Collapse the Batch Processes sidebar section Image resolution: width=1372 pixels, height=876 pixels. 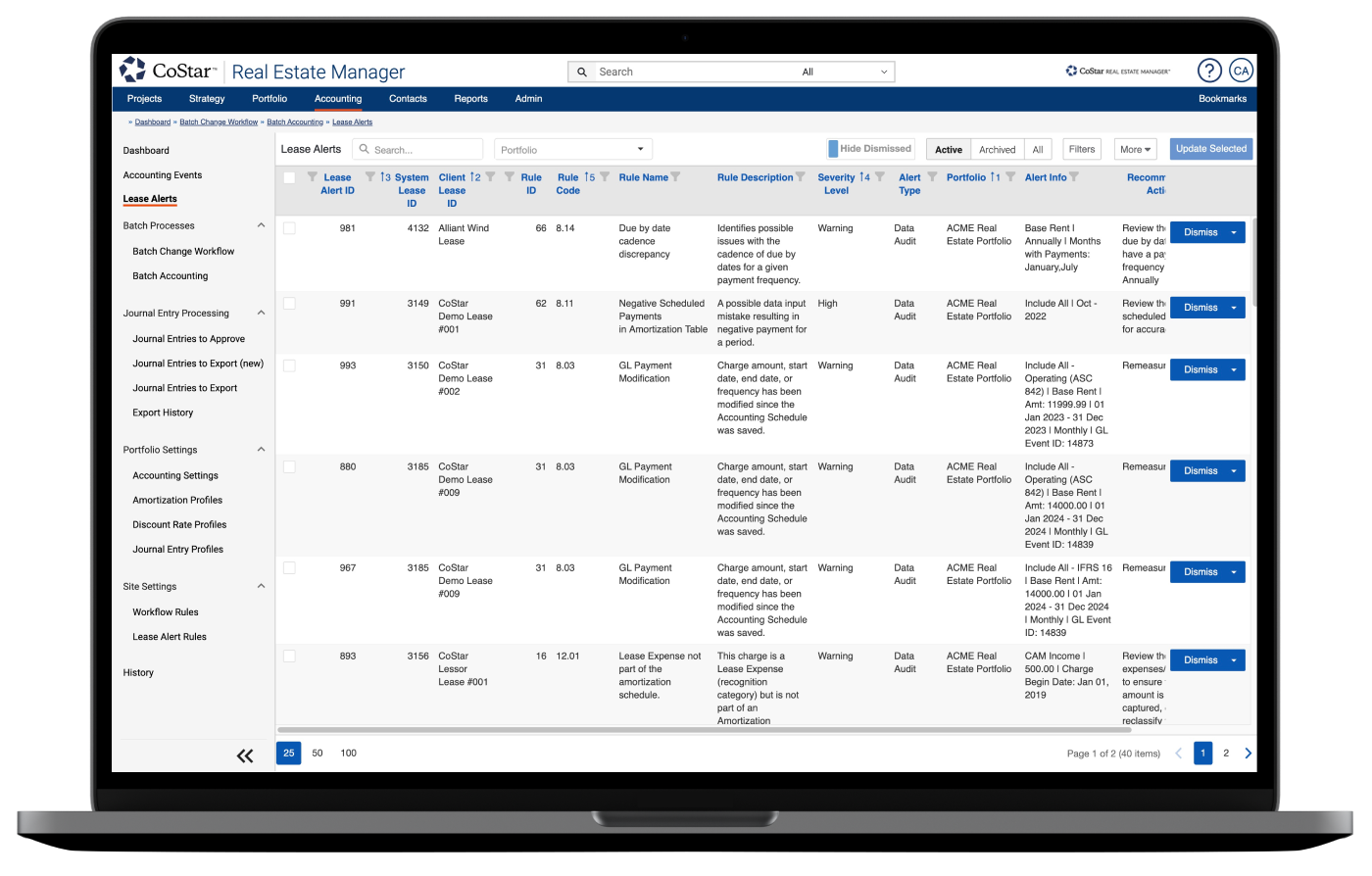click(261, 226)
